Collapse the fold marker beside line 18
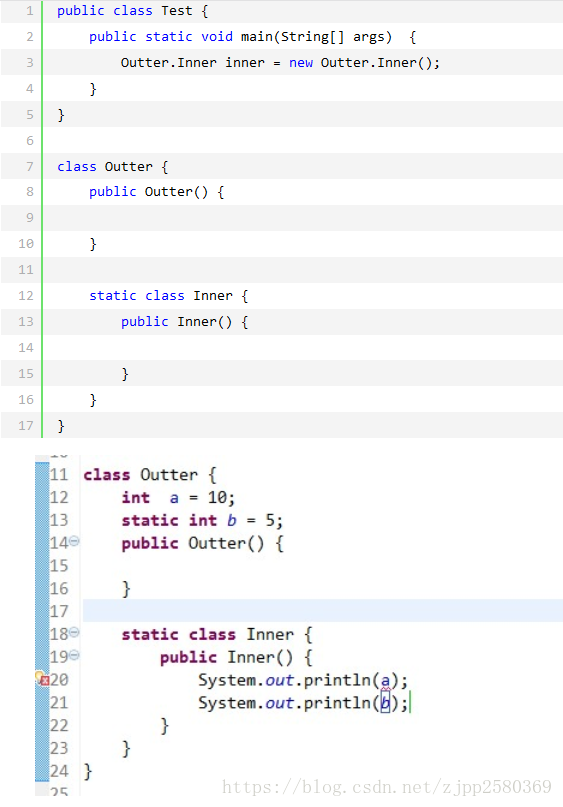The height and width of the screenshot is (807, 563). tap(75, 632)
